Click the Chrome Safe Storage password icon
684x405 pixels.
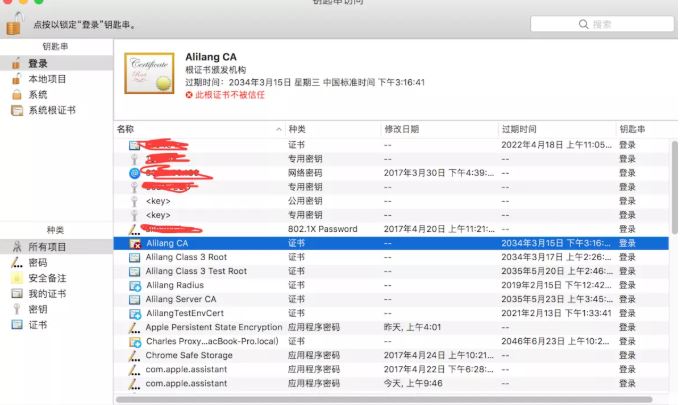point(134,356)
